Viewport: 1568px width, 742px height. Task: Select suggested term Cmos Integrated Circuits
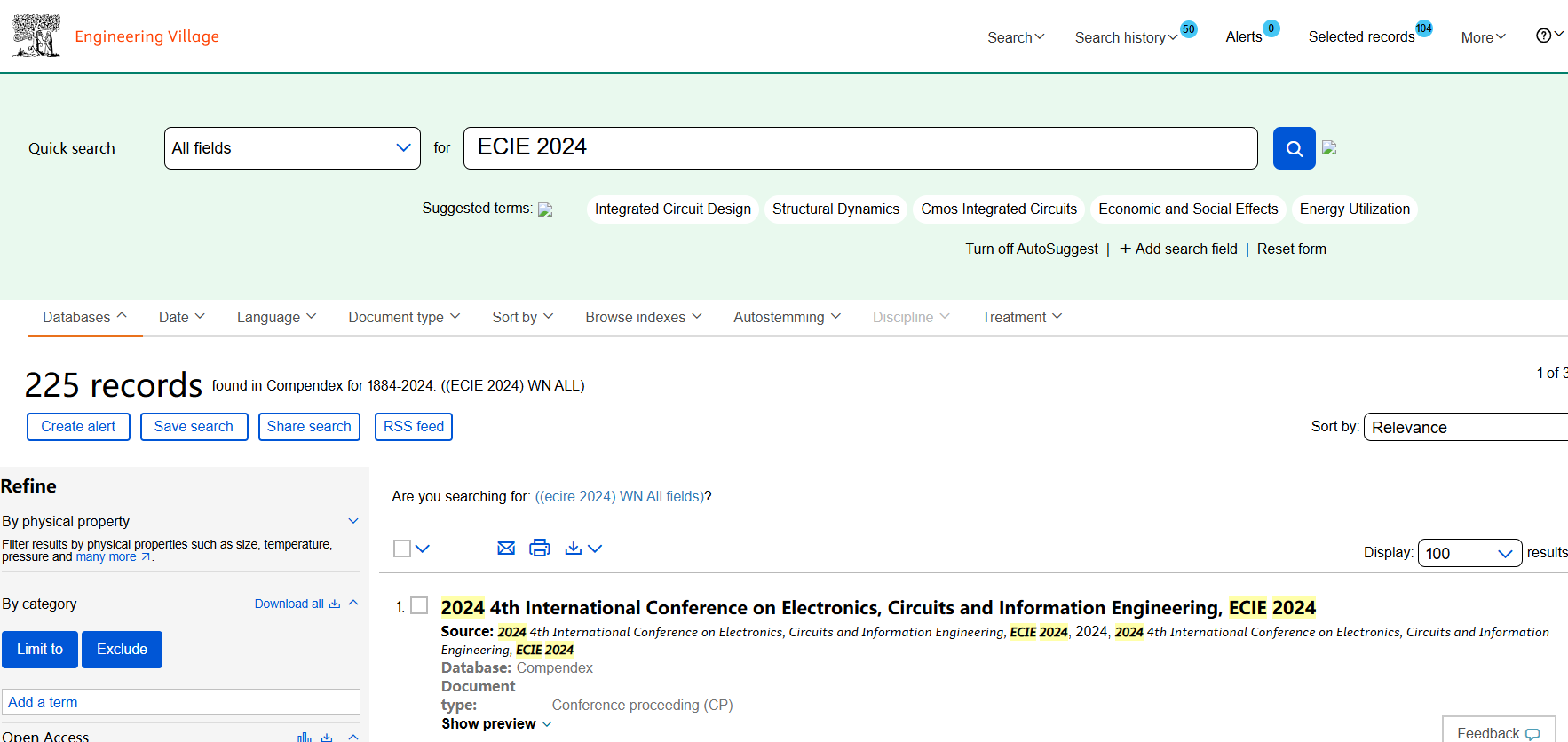(x=999, y=209)
